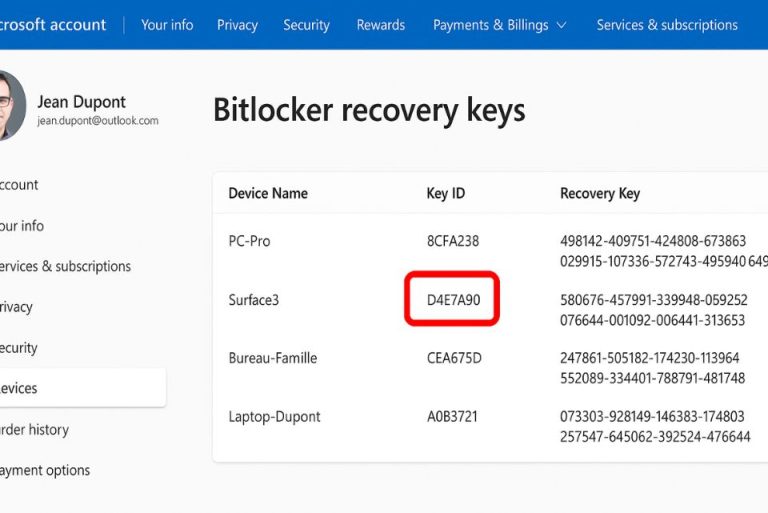Click recovery key line starting 029915-107336
The width and height of the screenshot is (768, 513).
(x=664, y=261)
